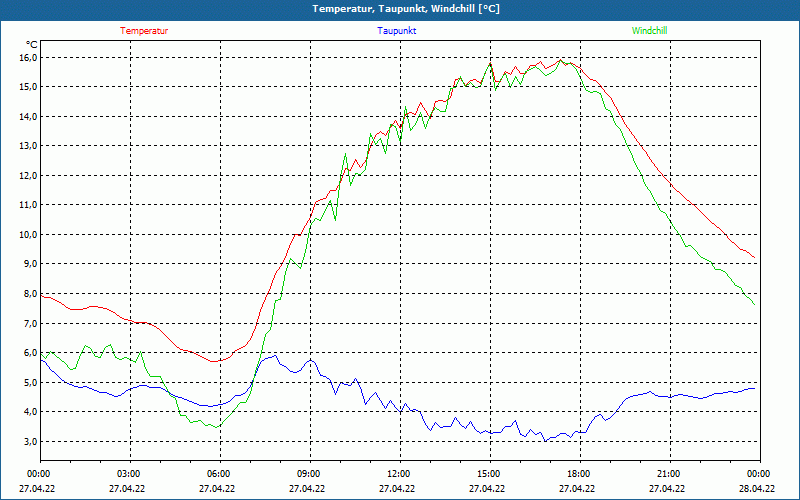Image resolution: width=800 pixels, height=500 pixels.
Task: Click the 06:00 time axis label
Action: pyautogui.click(x=217, y=474)
